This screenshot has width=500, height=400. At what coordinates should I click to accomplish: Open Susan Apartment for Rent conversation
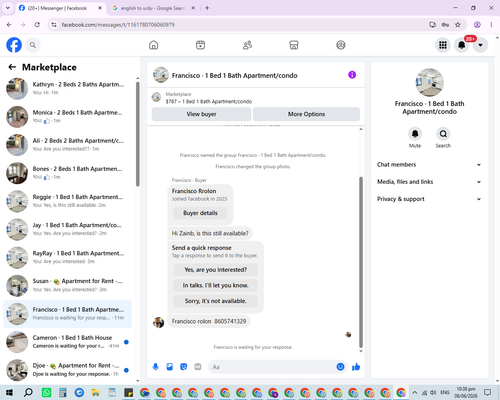tap(68, 285)
